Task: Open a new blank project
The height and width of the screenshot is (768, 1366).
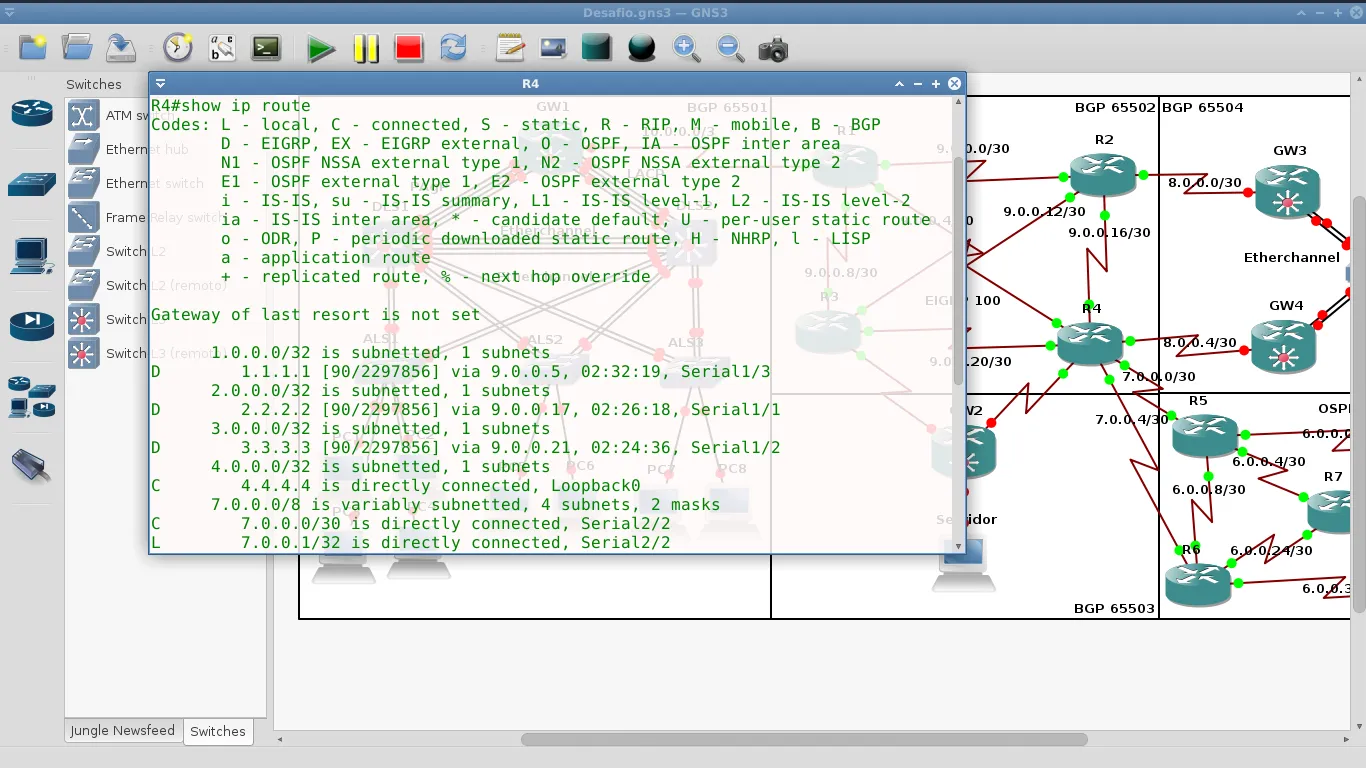Action: click(x=31, y=47)
